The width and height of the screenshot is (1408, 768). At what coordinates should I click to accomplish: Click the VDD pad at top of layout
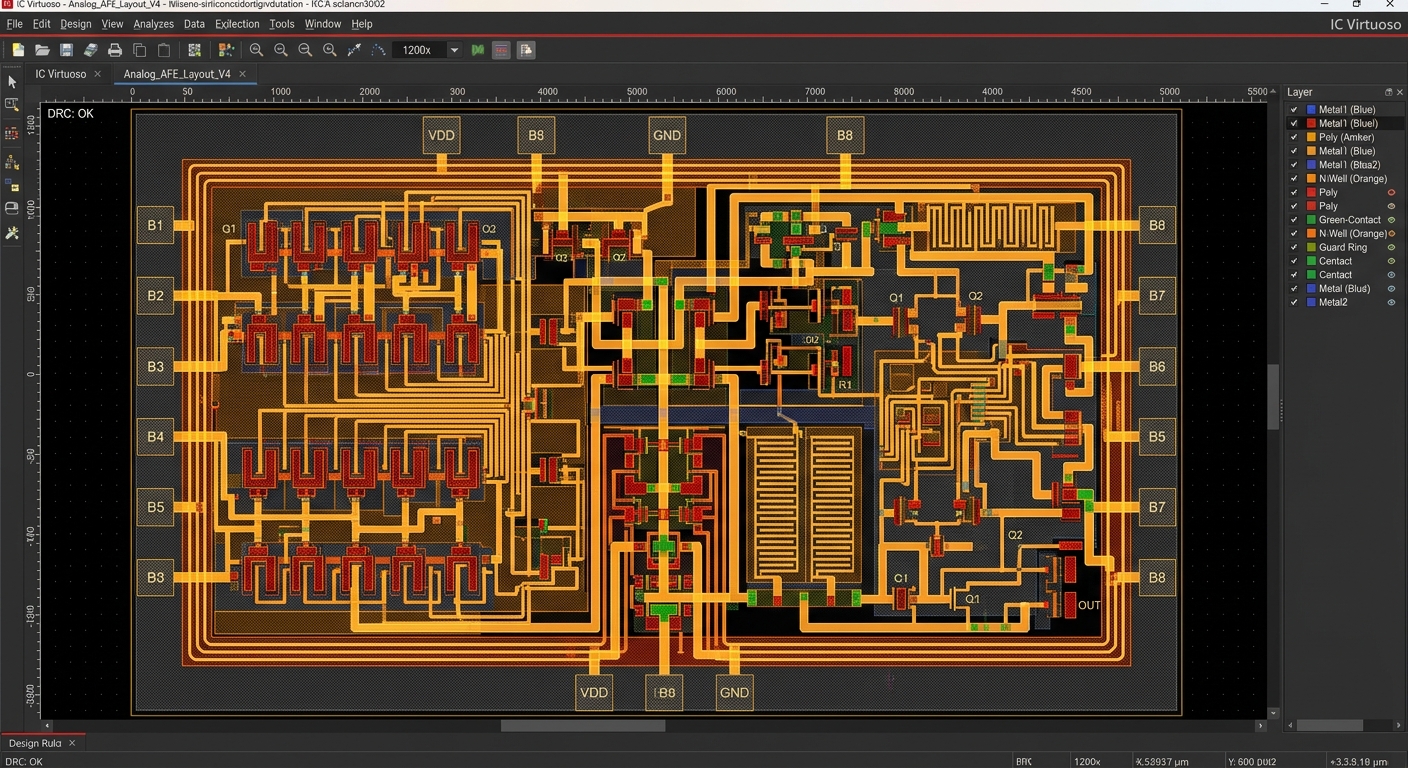[441, 135]
